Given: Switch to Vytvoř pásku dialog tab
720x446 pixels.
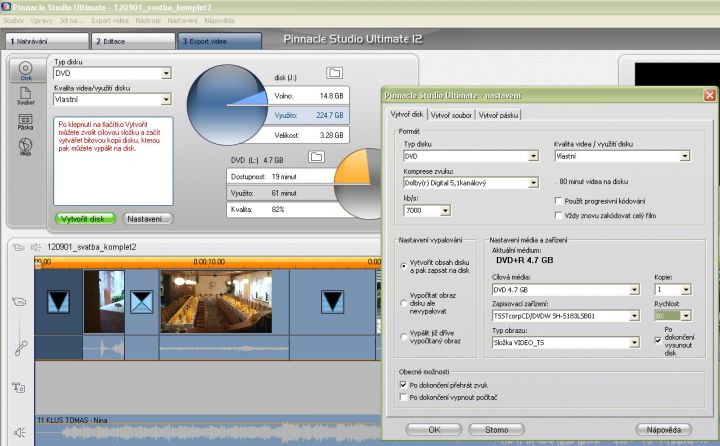Looking at the screenshot, I should pos(498,115).
